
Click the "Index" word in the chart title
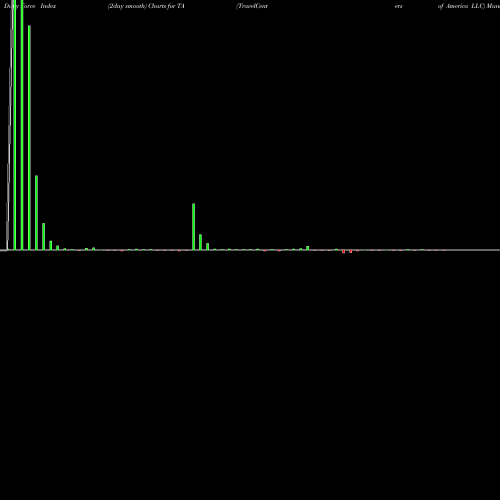pos(48,6)
